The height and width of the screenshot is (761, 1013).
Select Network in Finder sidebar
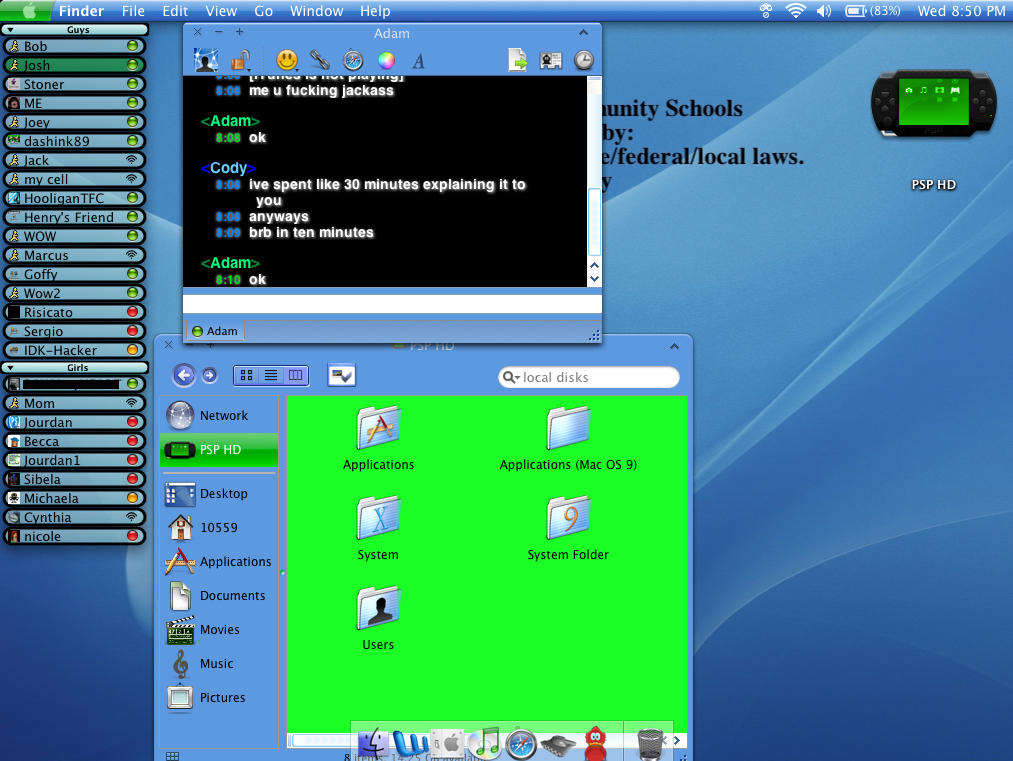[219, 415]
